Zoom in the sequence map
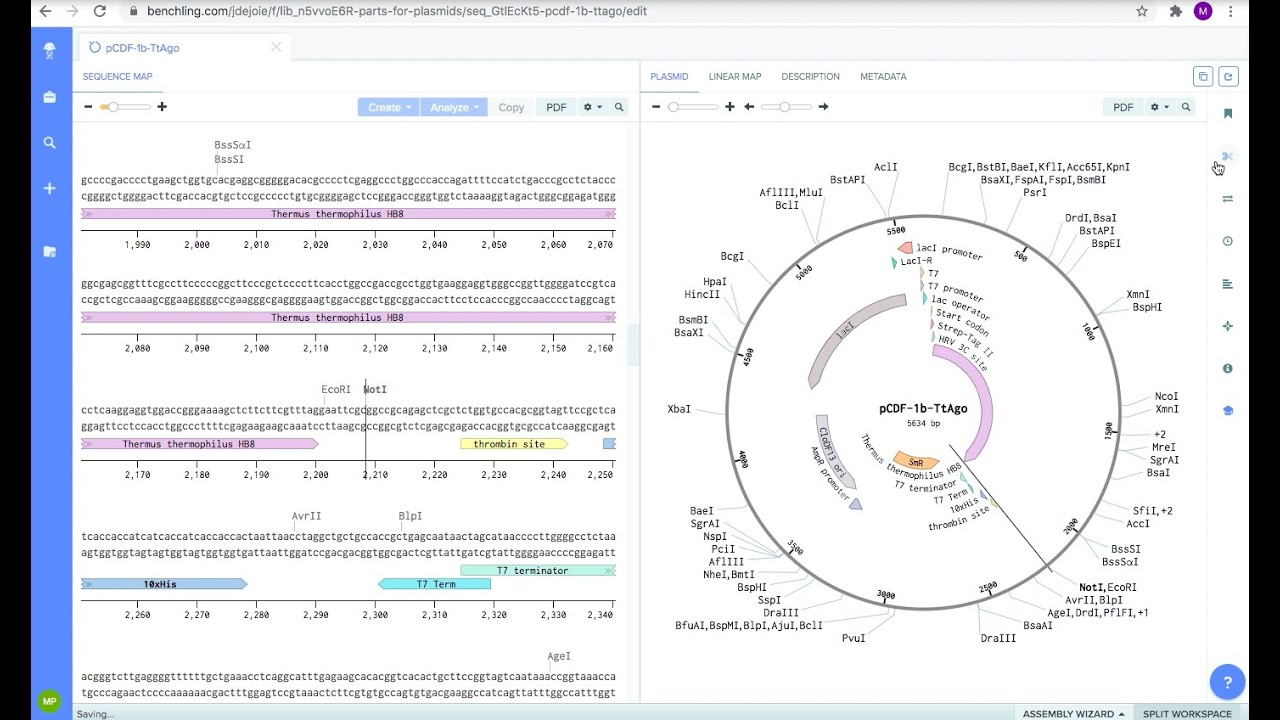 tap(162, 107)
